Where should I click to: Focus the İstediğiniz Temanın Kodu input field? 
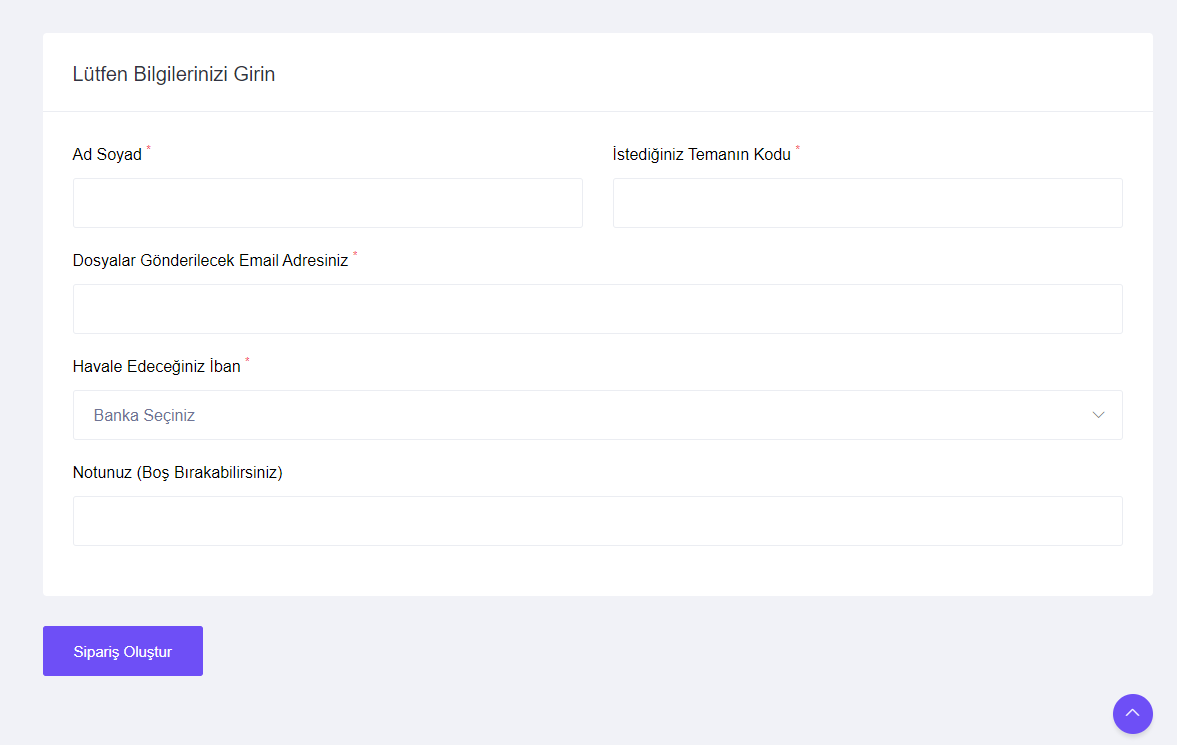tap(868, 203)
